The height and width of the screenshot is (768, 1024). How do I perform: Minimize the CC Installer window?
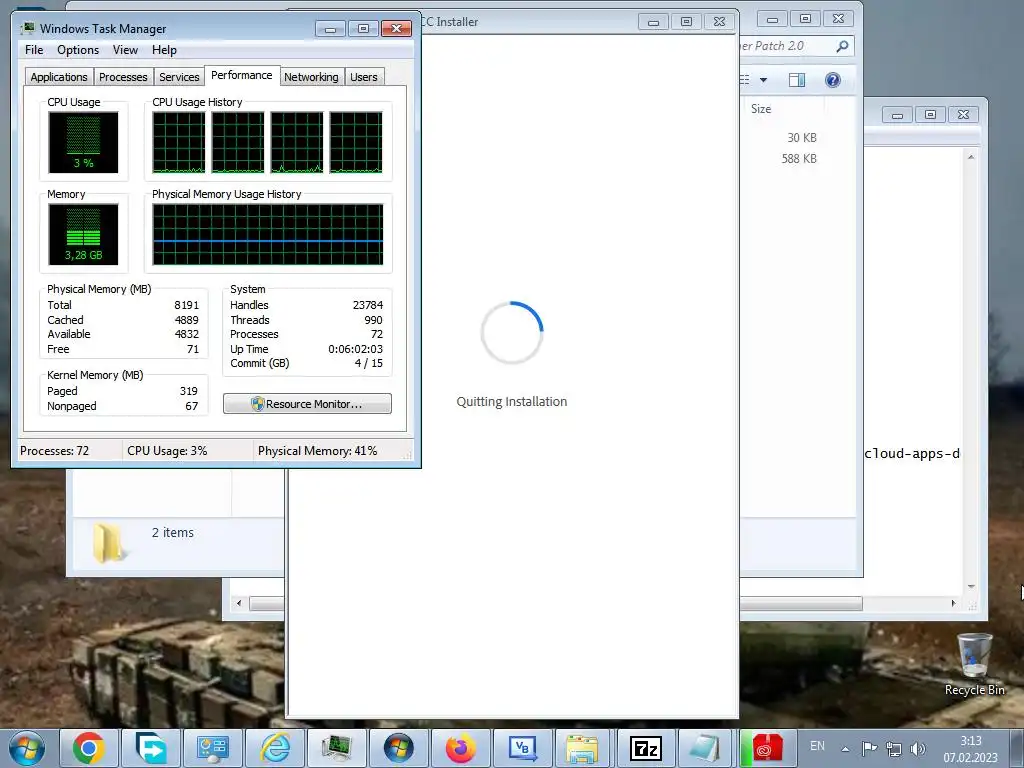[653, 22]
